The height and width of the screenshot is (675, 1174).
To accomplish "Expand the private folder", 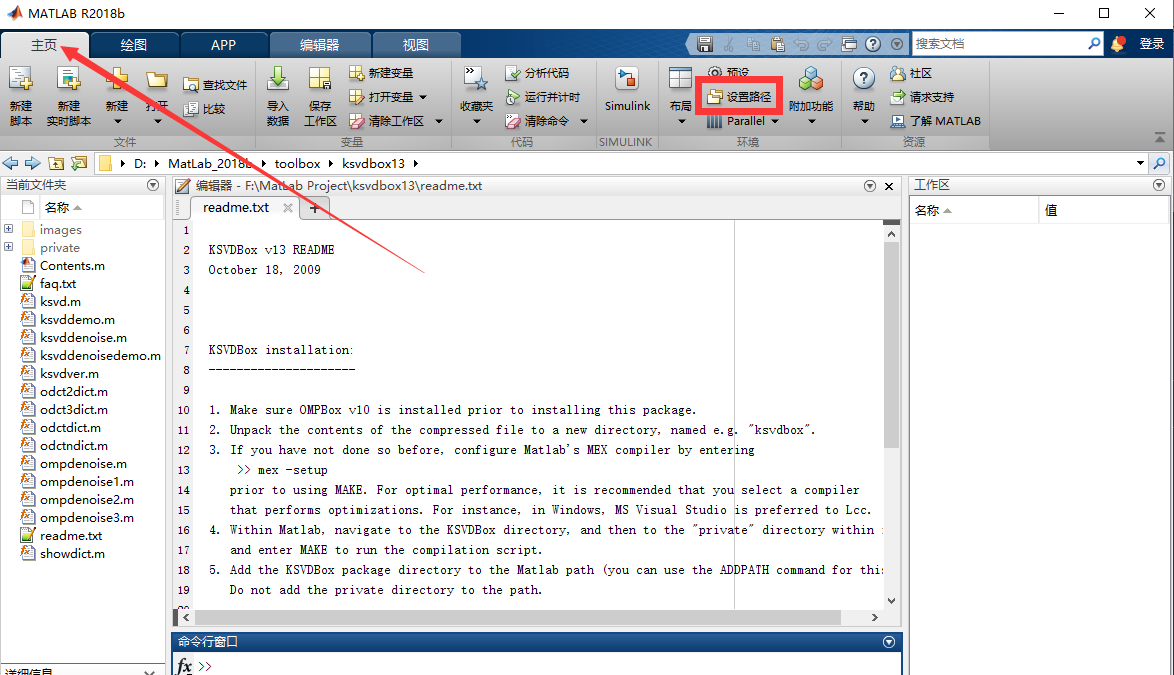I will click(x=9, y=247).
